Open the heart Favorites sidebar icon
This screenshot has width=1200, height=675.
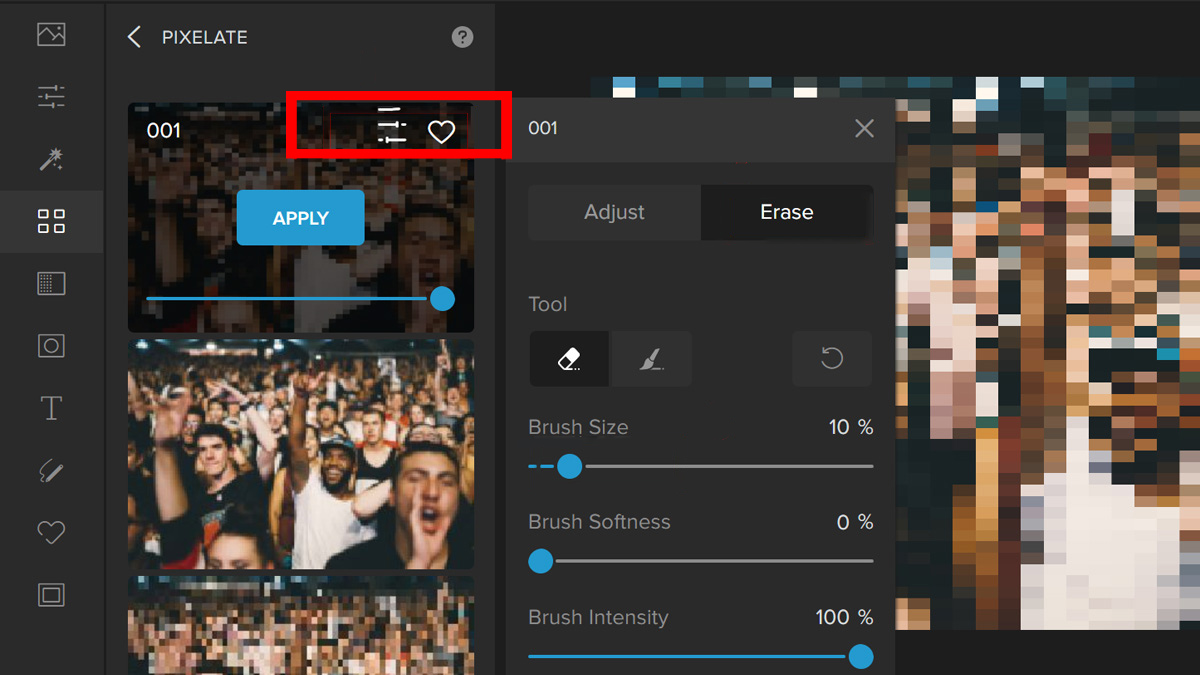coord(51,533)
